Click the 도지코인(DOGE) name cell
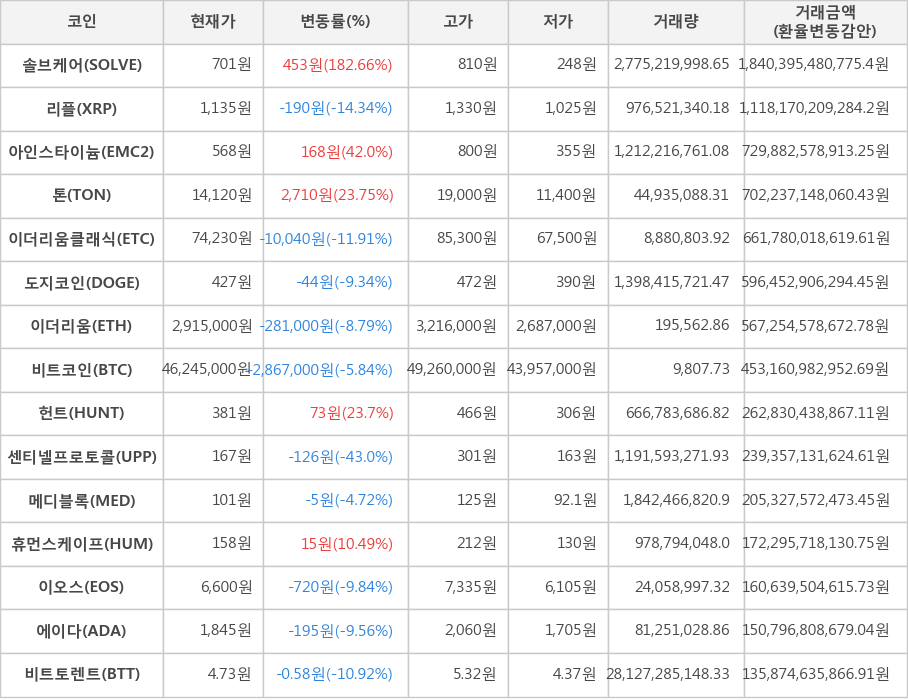 82,282
